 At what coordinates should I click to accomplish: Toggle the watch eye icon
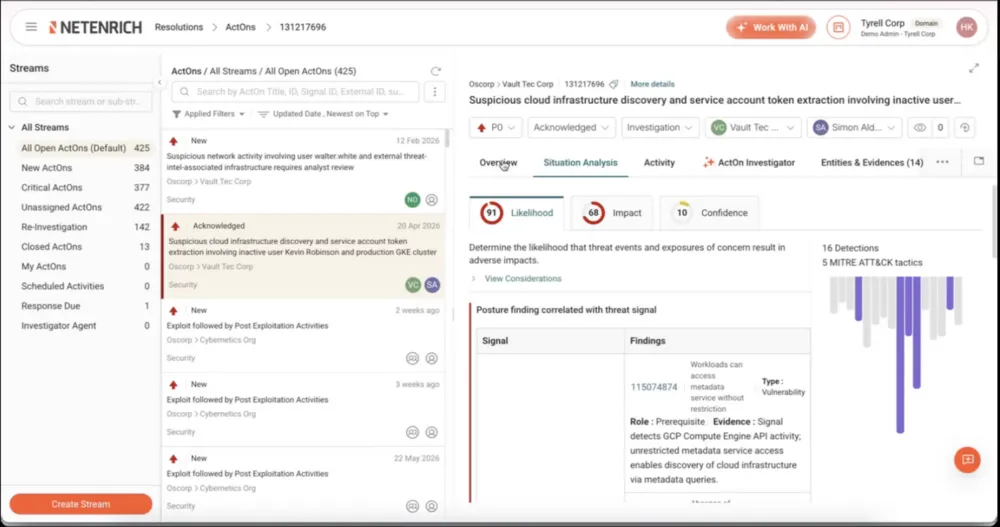point(920,128)
